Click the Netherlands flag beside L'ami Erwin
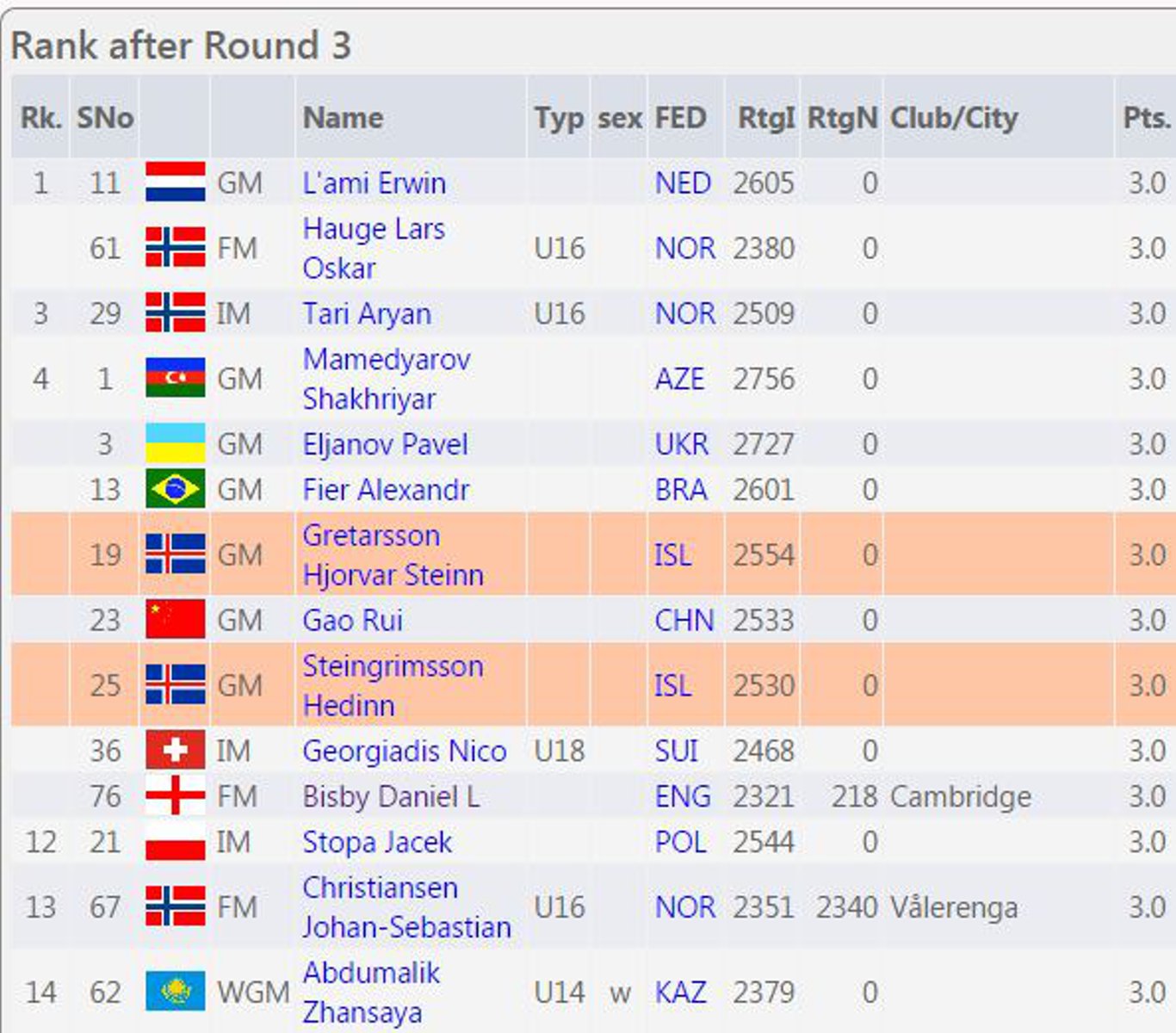The width and height of the screenshot is (1176, 1033). [176, 182]
